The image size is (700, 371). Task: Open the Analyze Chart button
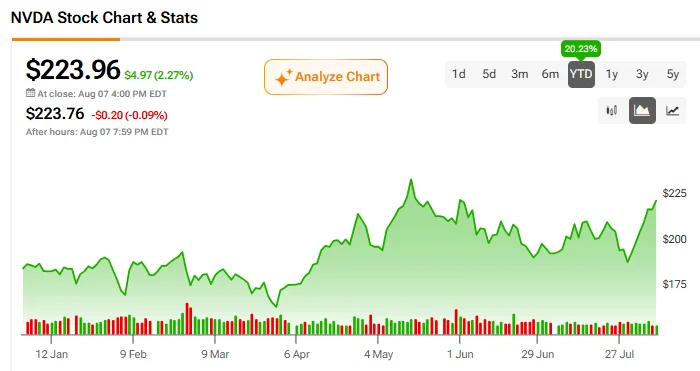tap(326, 77)
